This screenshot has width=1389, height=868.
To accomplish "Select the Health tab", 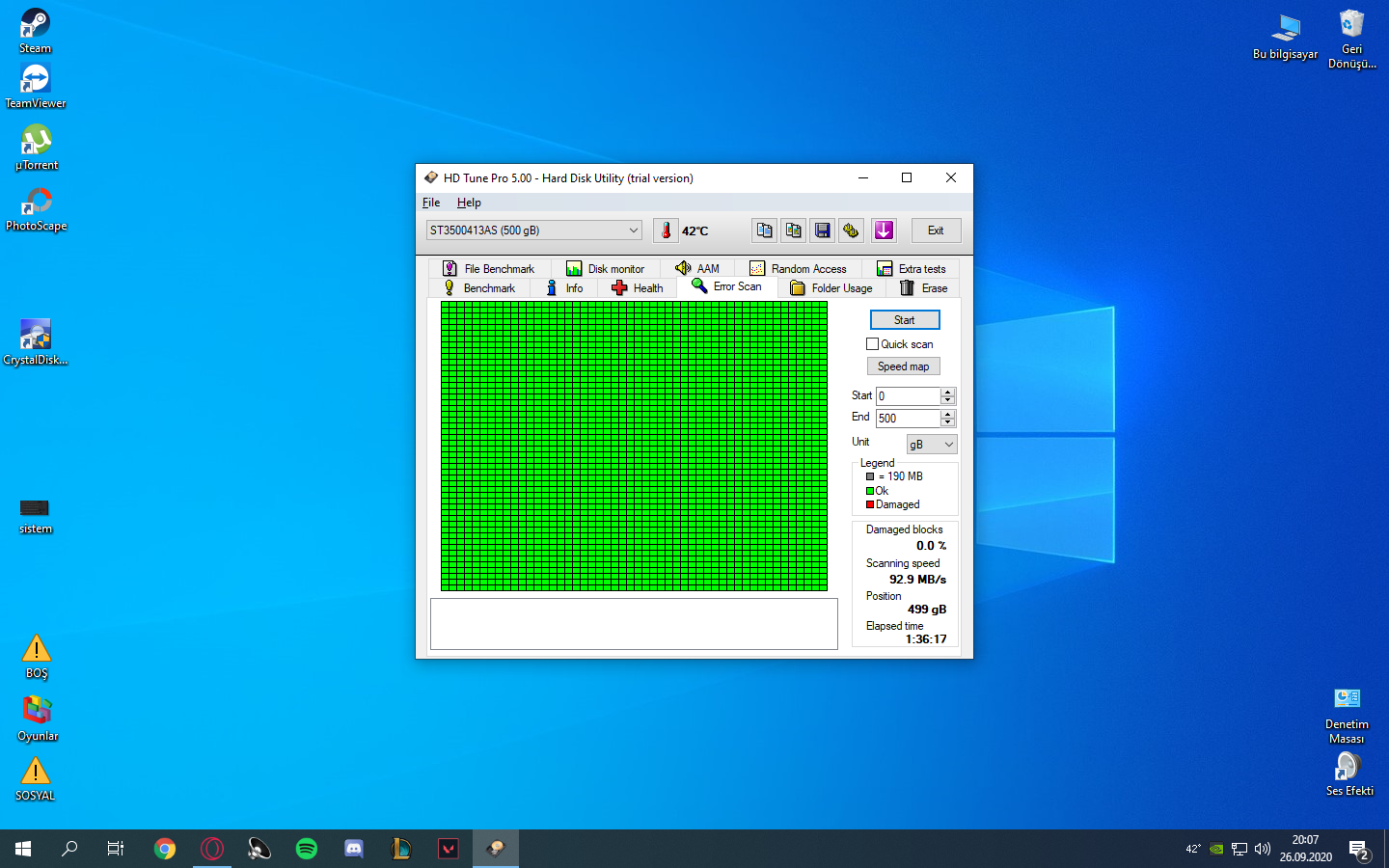I will tap(638, 287).
